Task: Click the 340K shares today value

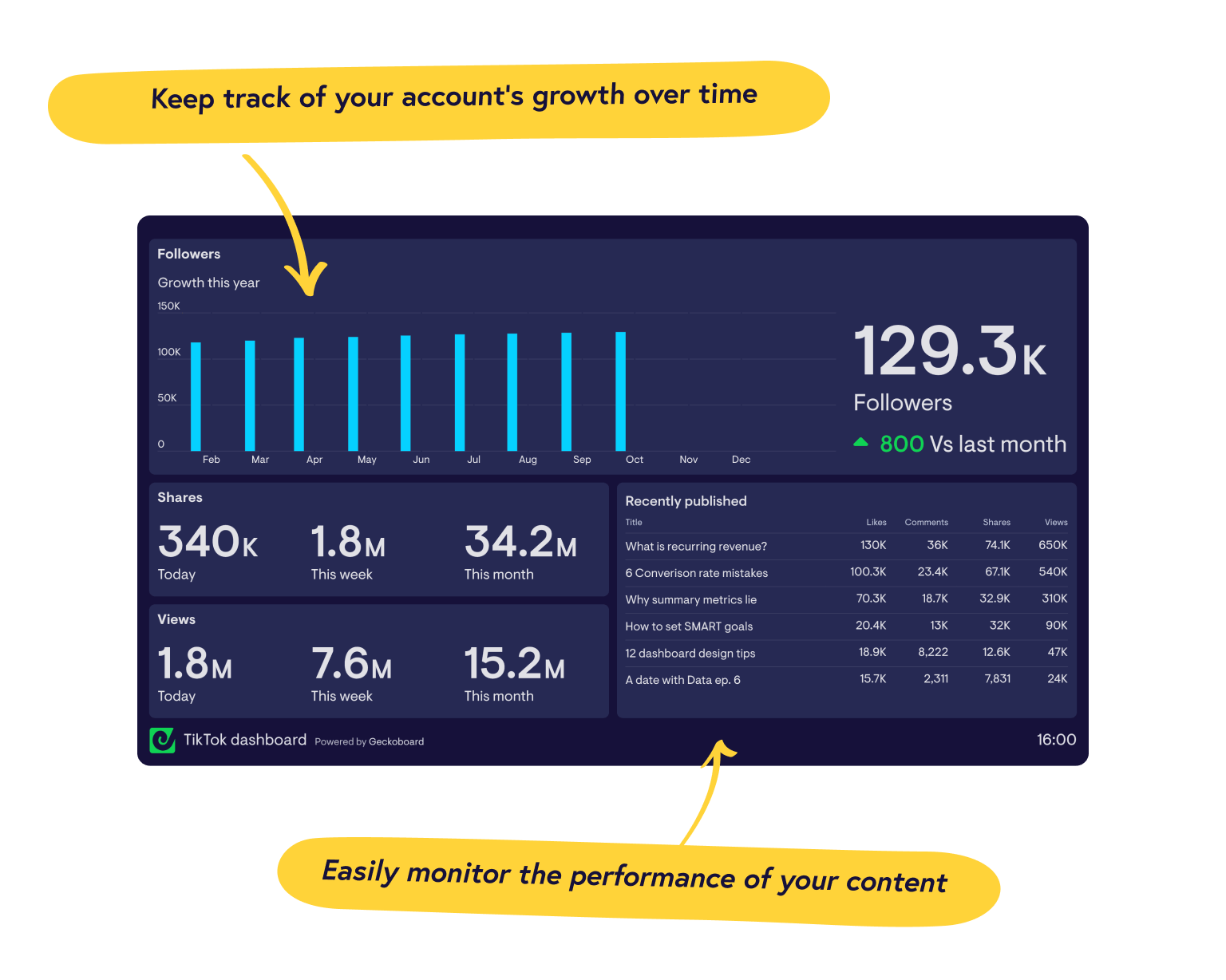Action: (208, 541)
